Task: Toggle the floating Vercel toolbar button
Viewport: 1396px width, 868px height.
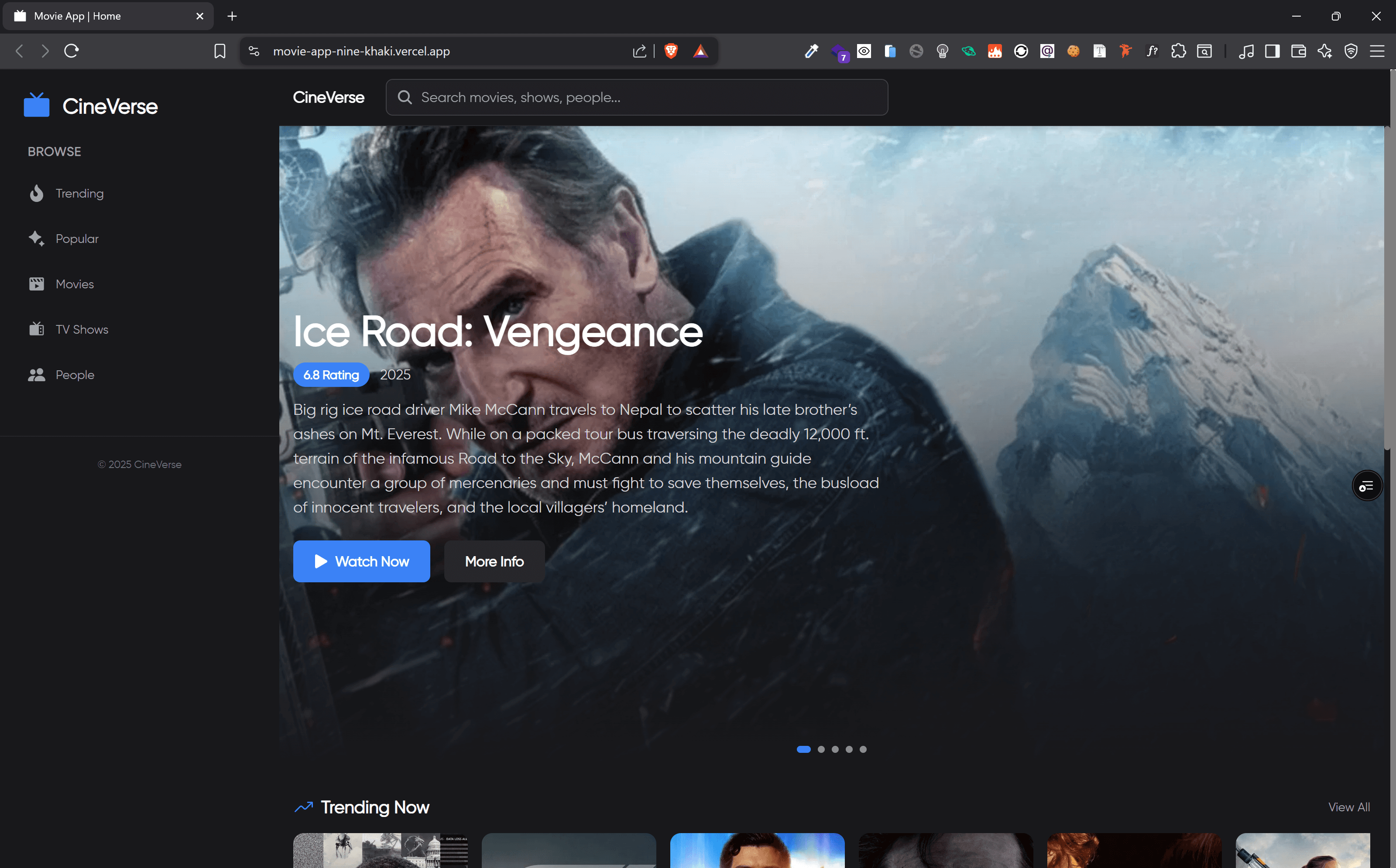Action: tap(1367, 485)
